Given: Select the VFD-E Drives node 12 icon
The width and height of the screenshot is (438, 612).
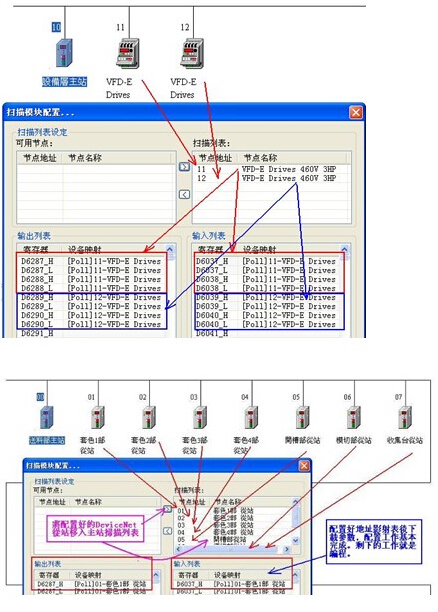Looking at the screenshot, I should [192, 53].
